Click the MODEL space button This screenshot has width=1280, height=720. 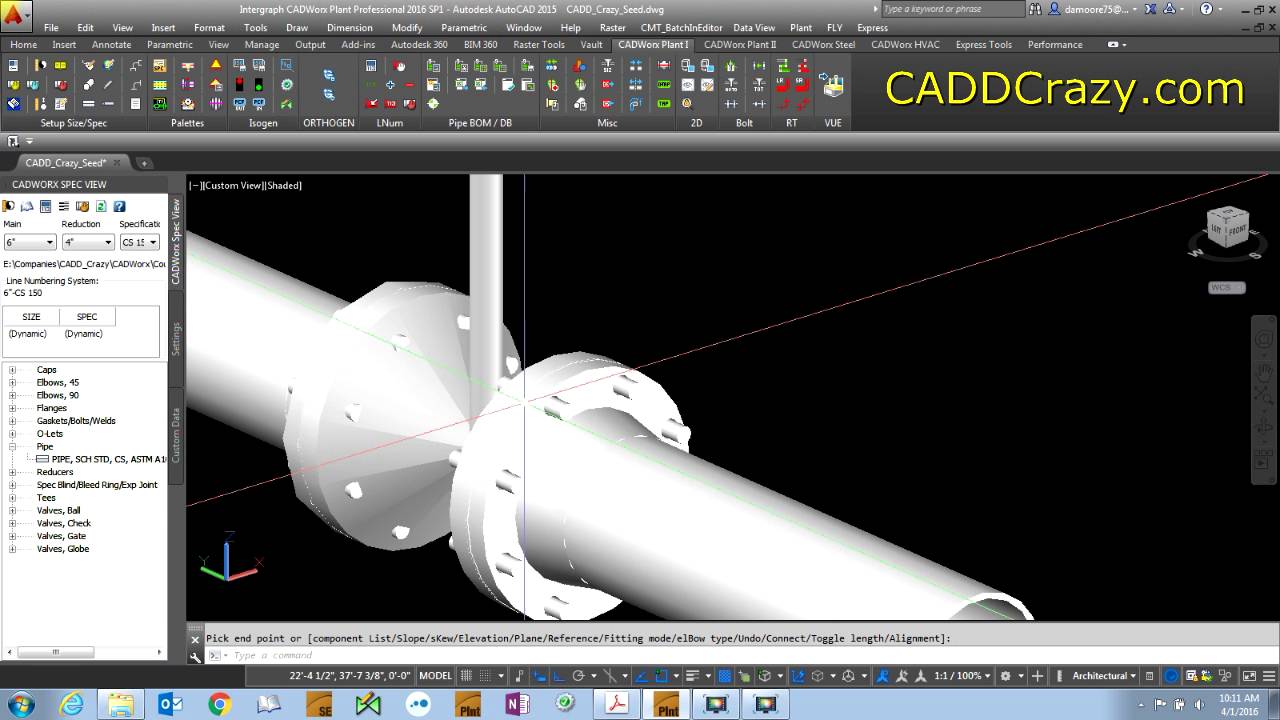pos(436,676)
